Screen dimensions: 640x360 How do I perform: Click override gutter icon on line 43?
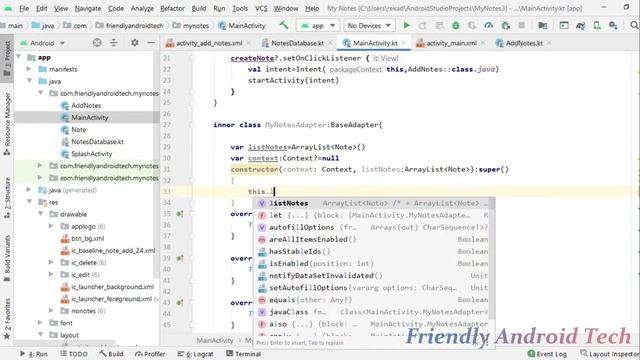180,303
